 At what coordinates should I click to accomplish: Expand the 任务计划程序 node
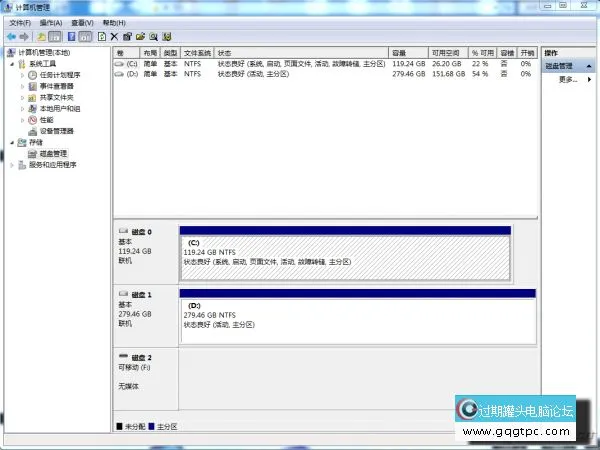22,75
